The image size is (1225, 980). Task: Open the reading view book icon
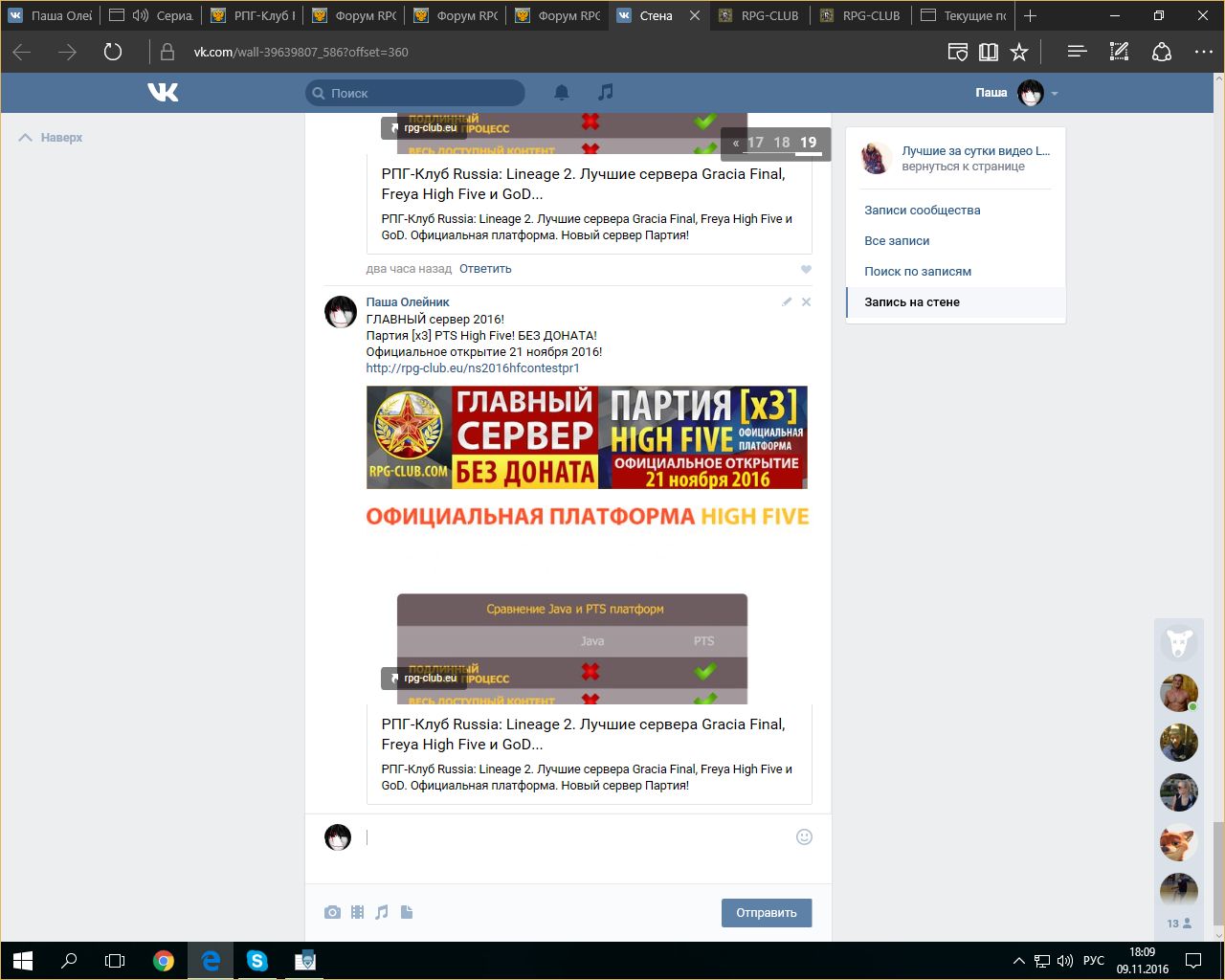(989, 52)
